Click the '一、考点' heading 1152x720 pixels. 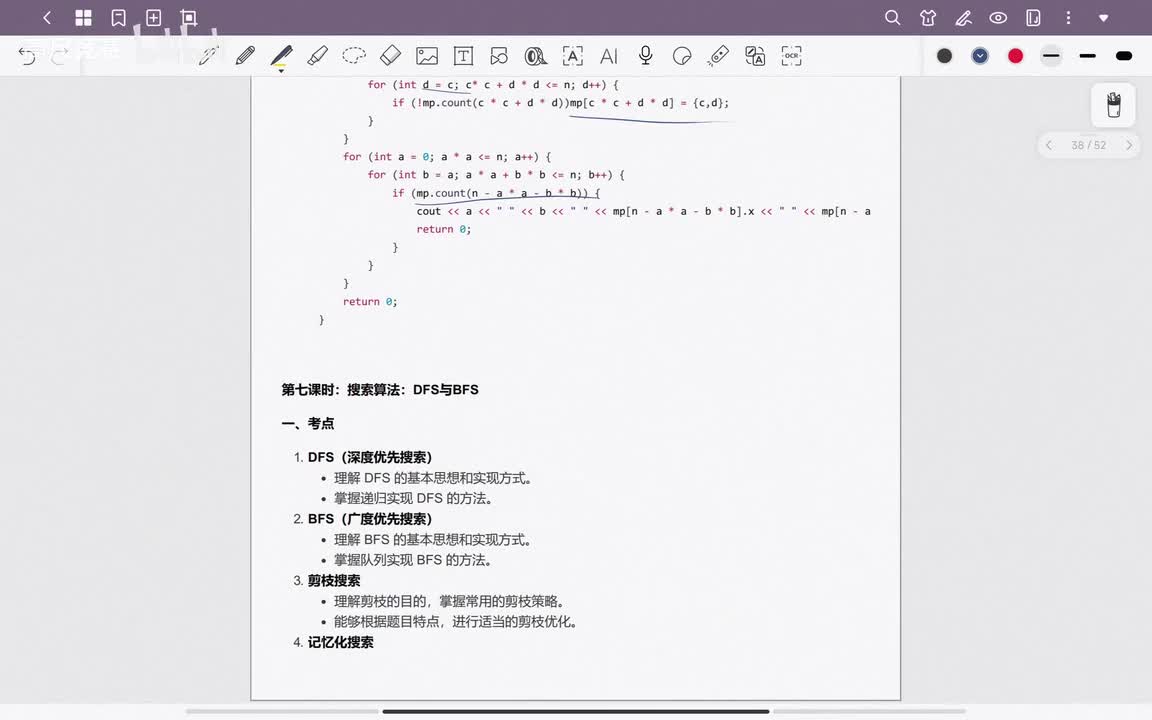(308, 423)
